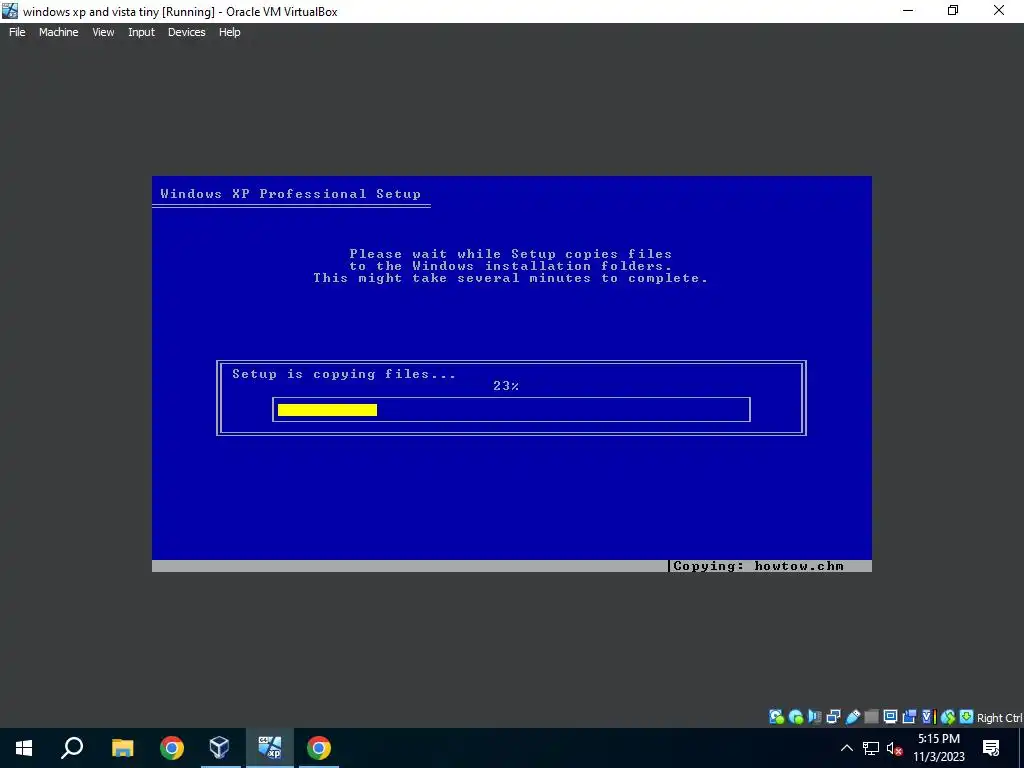Open the first Chrome taskbar icon

coord(172,748)
